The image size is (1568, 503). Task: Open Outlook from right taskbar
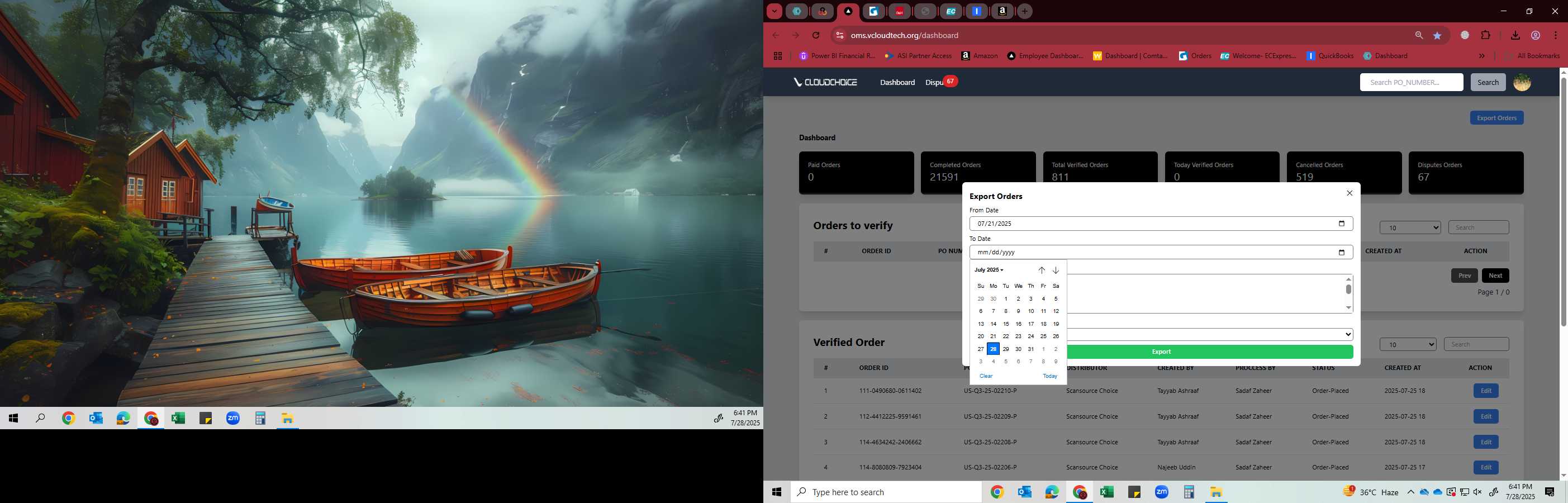[x=1024, y=492]
